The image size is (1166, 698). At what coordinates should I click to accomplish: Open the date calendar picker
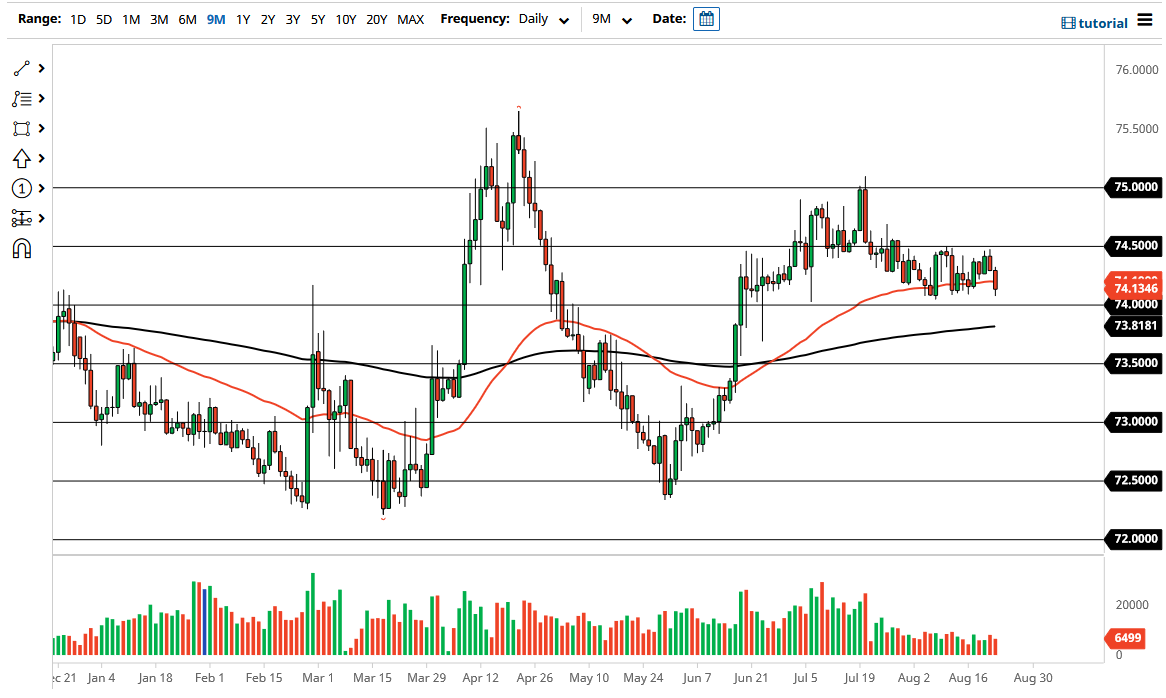pyautogui.click(x=706, y=19)
